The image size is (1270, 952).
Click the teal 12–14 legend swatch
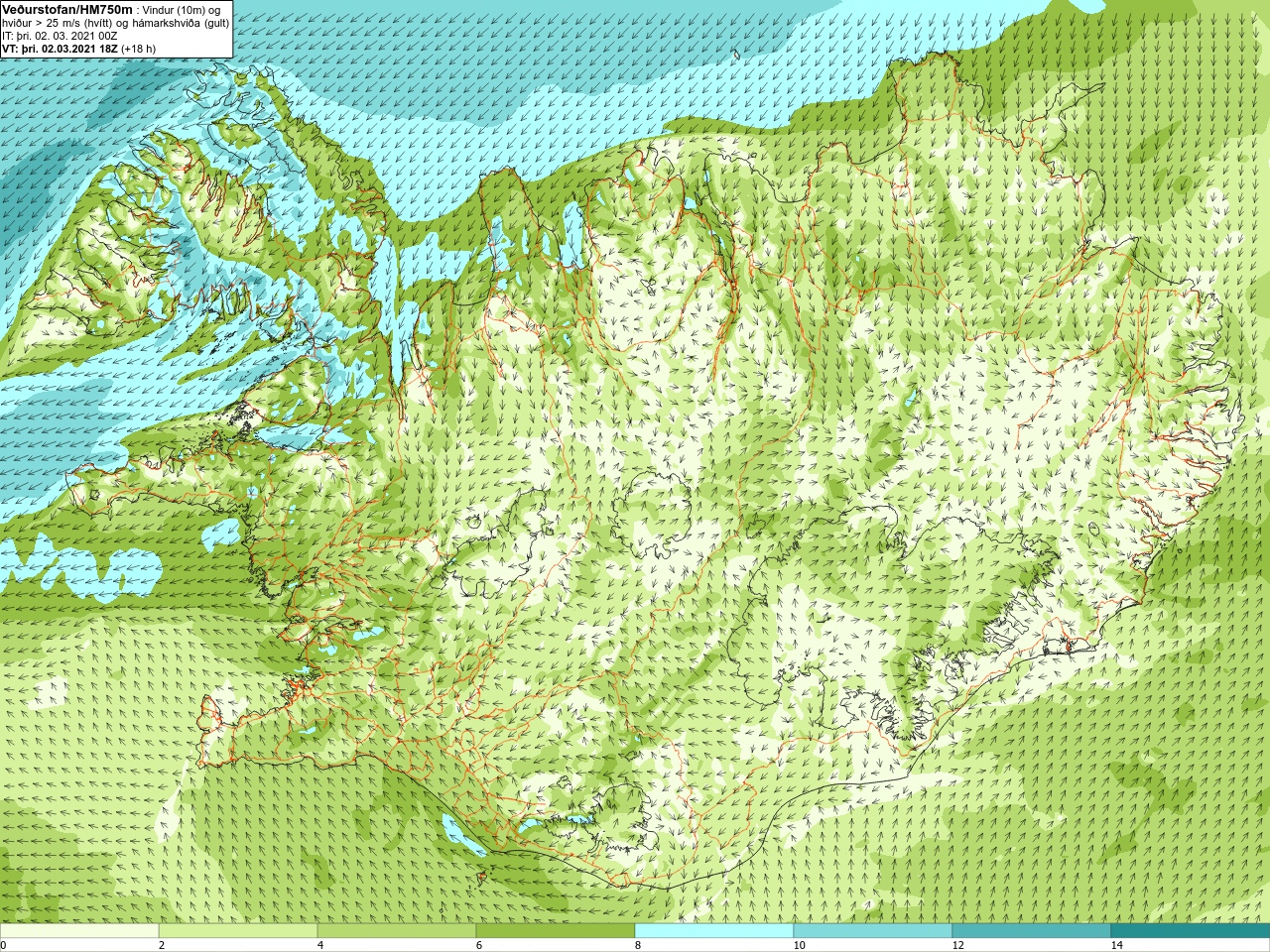pos(1032,931)
